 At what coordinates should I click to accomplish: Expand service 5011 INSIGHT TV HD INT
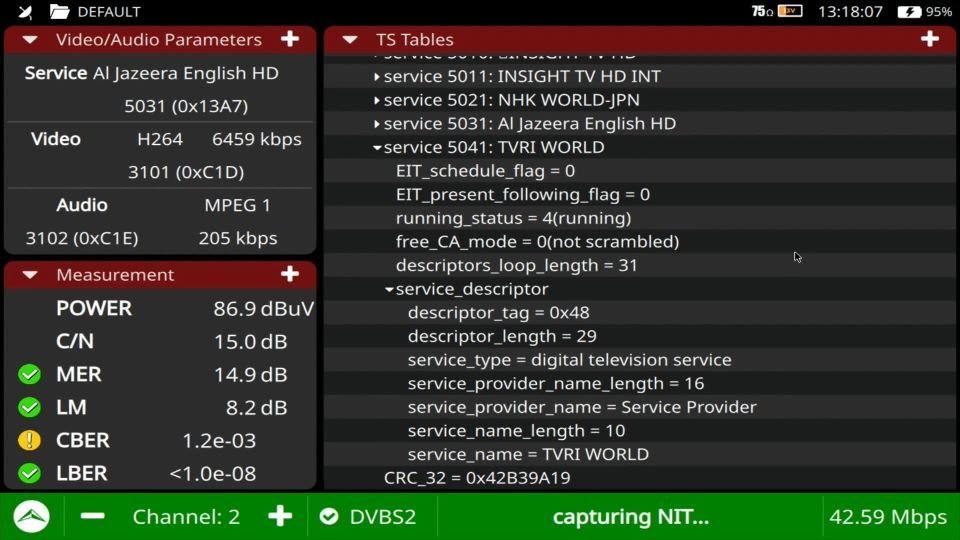coord(377,77)
